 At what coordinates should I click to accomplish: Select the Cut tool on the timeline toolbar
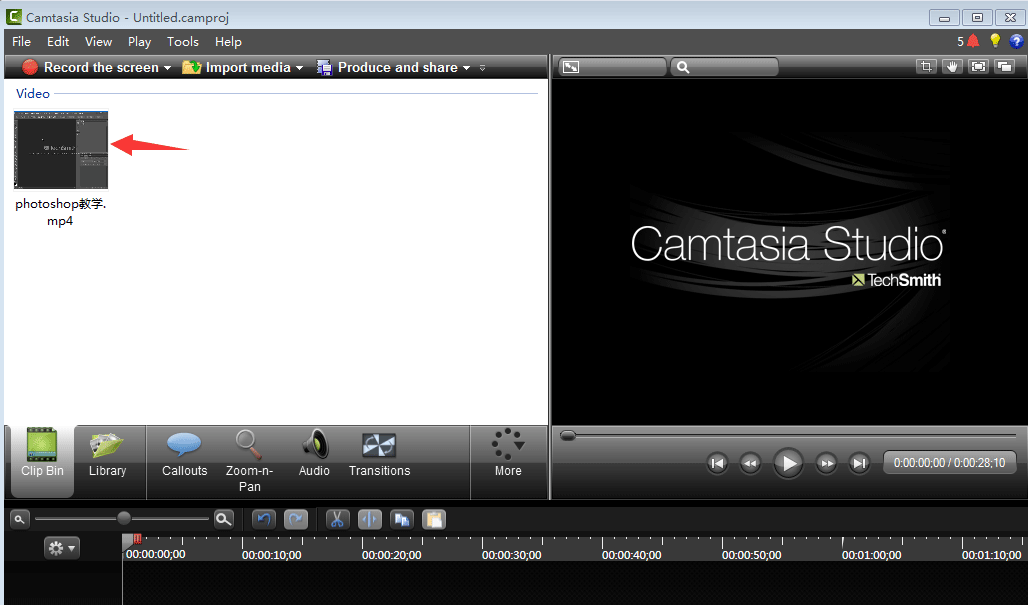338,519
